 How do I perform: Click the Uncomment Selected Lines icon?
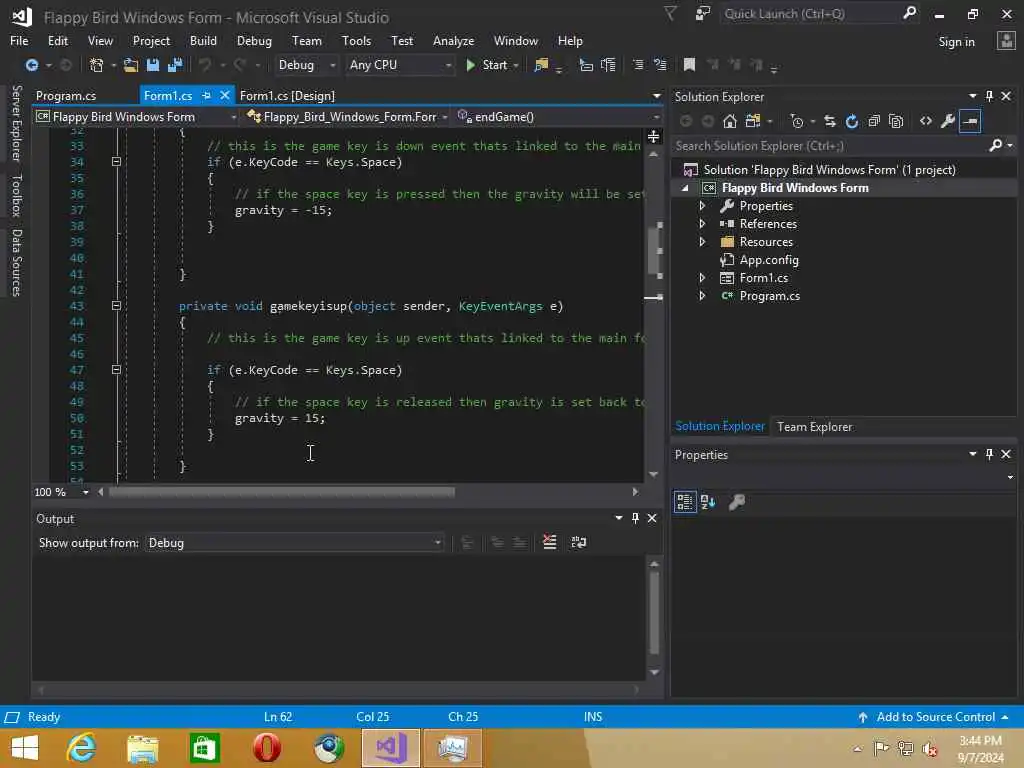660,65
